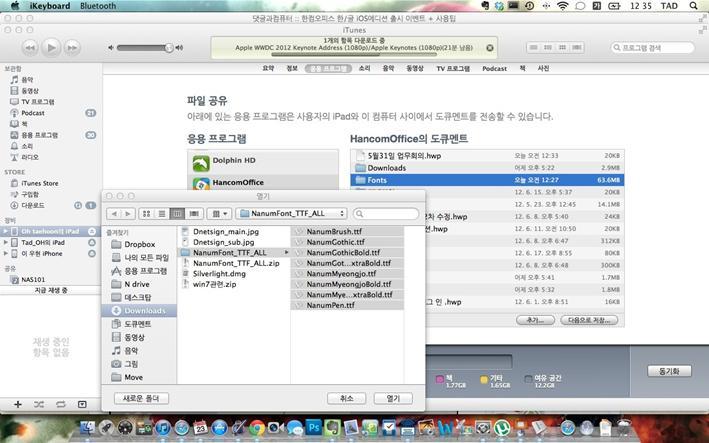The image size is (709, 443).
Task: Play the current iTunes track
Action: 52,47
